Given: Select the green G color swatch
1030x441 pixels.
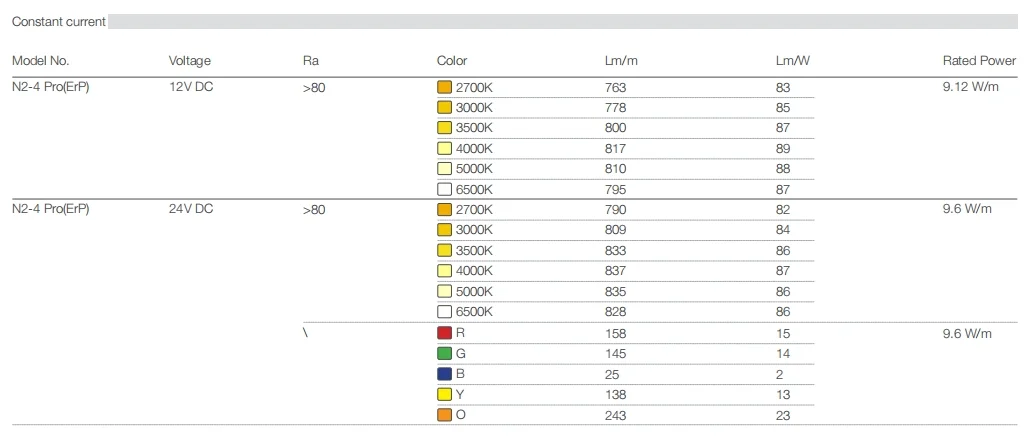Looking at the screenshot, I should coord(445,353).
